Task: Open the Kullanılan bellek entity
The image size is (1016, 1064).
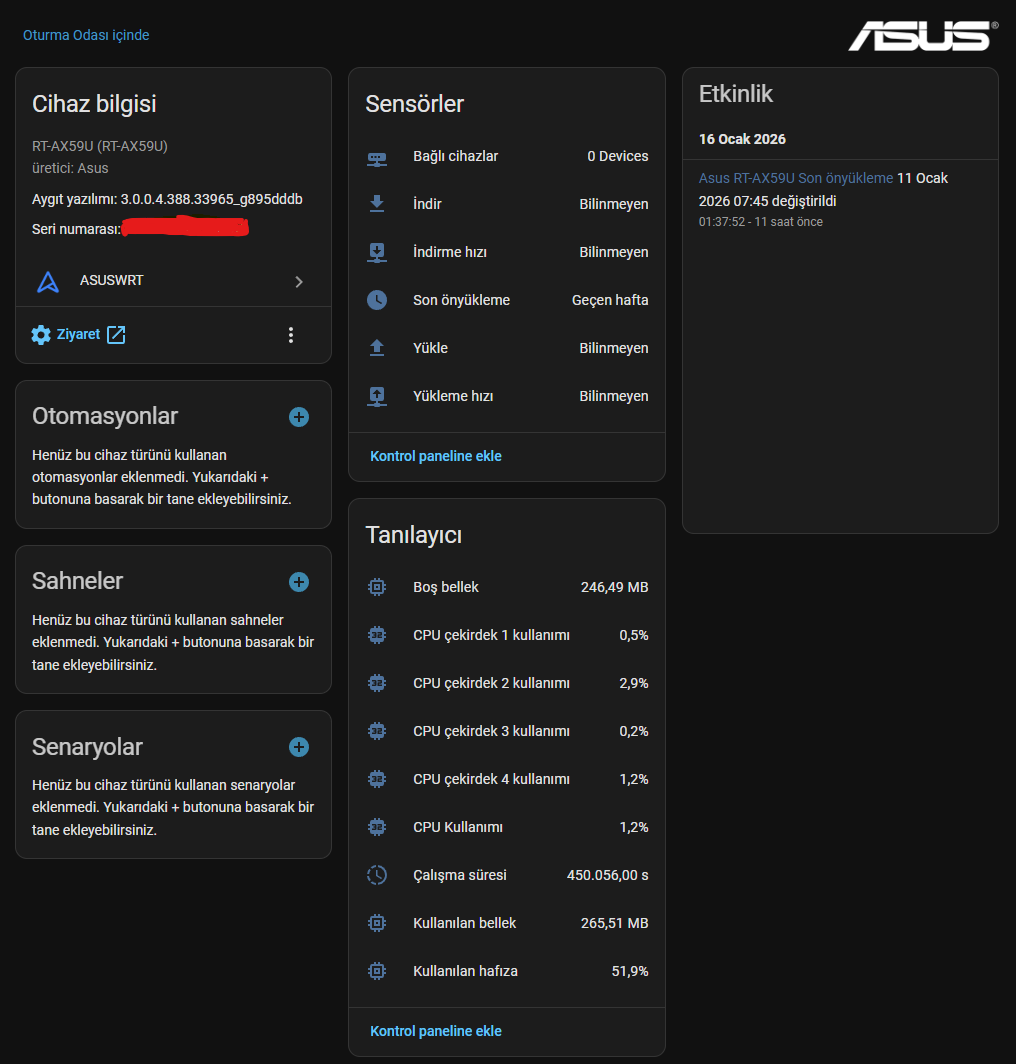Action: click(x=507, y=924)
